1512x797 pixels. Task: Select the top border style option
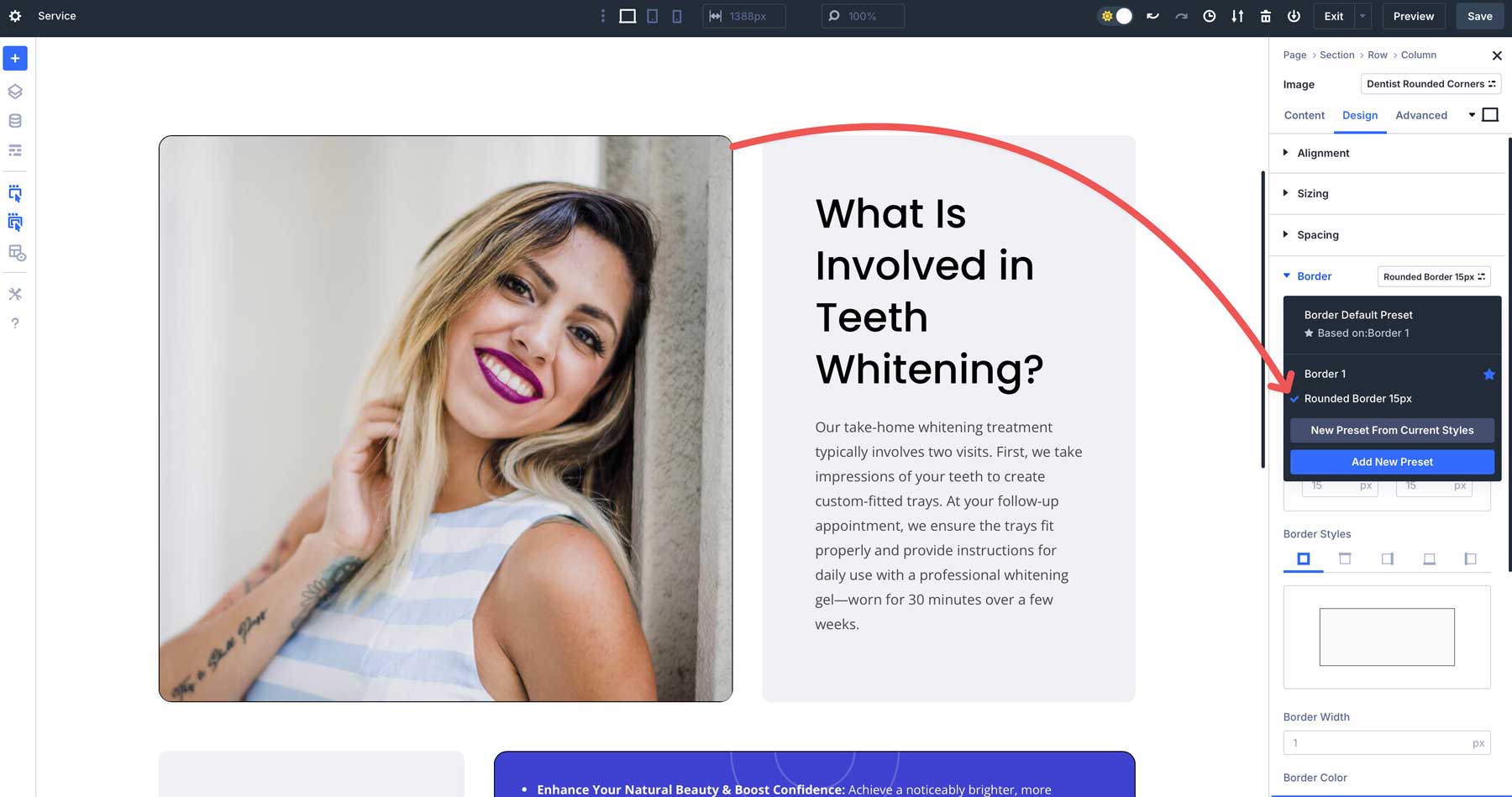coord(1345,558)
